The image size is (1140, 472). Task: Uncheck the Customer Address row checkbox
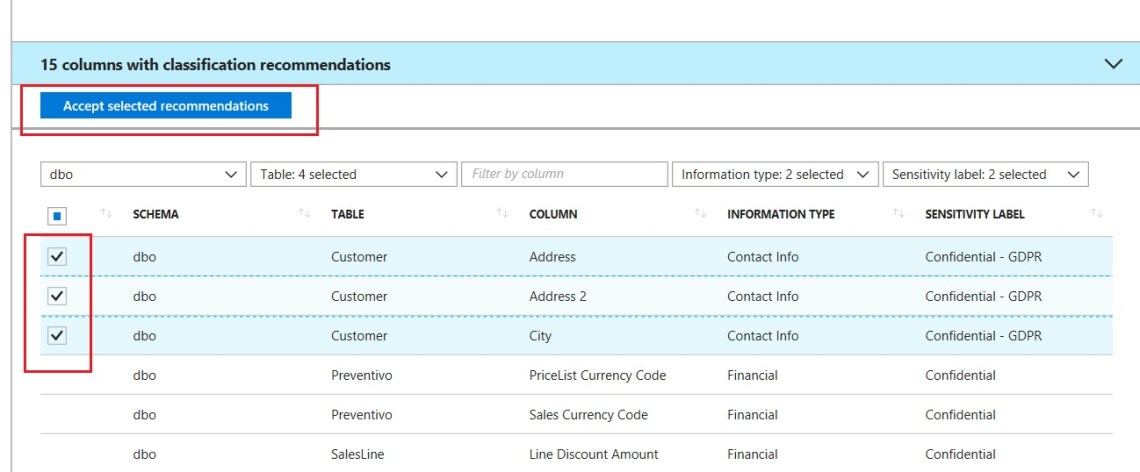tap(57, 257)
